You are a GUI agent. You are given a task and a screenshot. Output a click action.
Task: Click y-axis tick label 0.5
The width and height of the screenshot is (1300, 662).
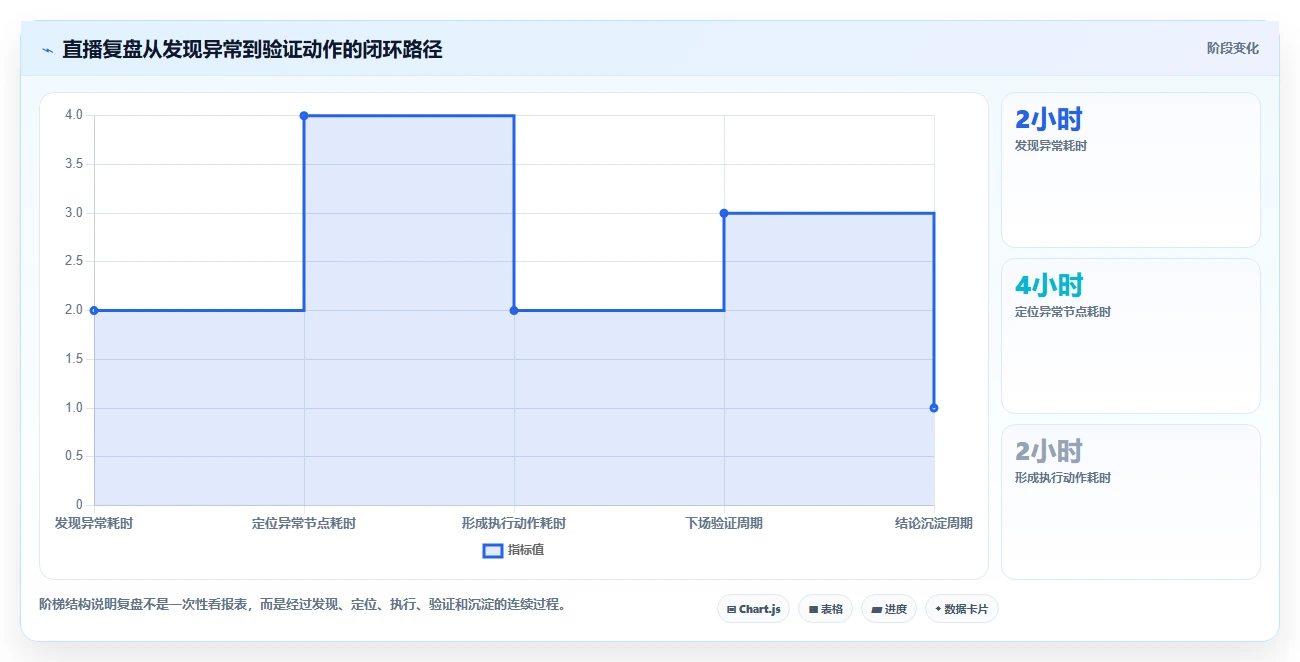click(x=74, y=456)
